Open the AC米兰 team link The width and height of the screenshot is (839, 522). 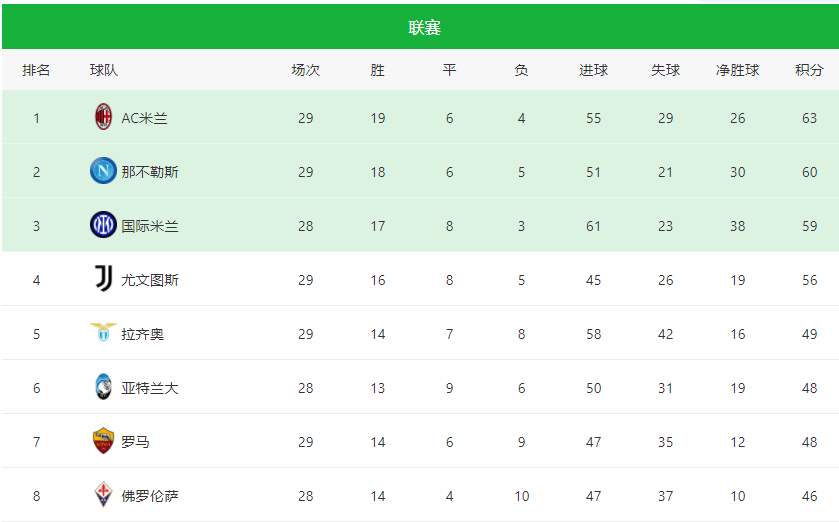pos(144,118)
